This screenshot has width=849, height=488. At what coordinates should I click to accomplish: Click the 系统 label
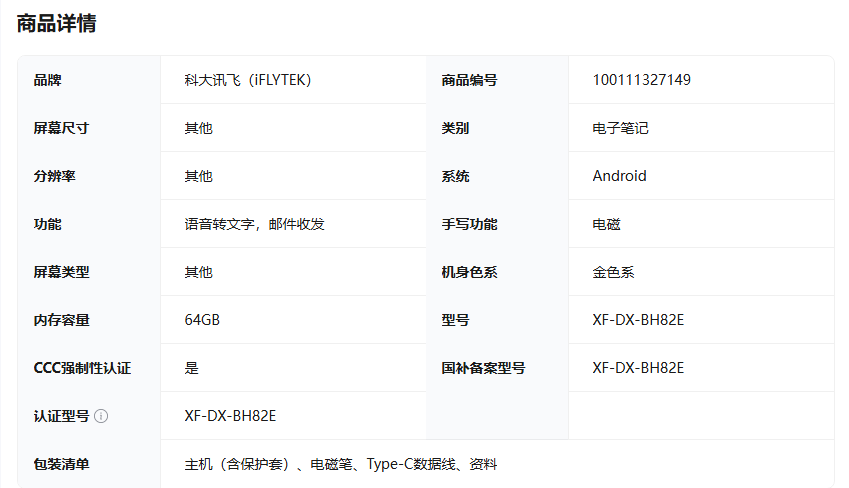[x=455, y=176]
